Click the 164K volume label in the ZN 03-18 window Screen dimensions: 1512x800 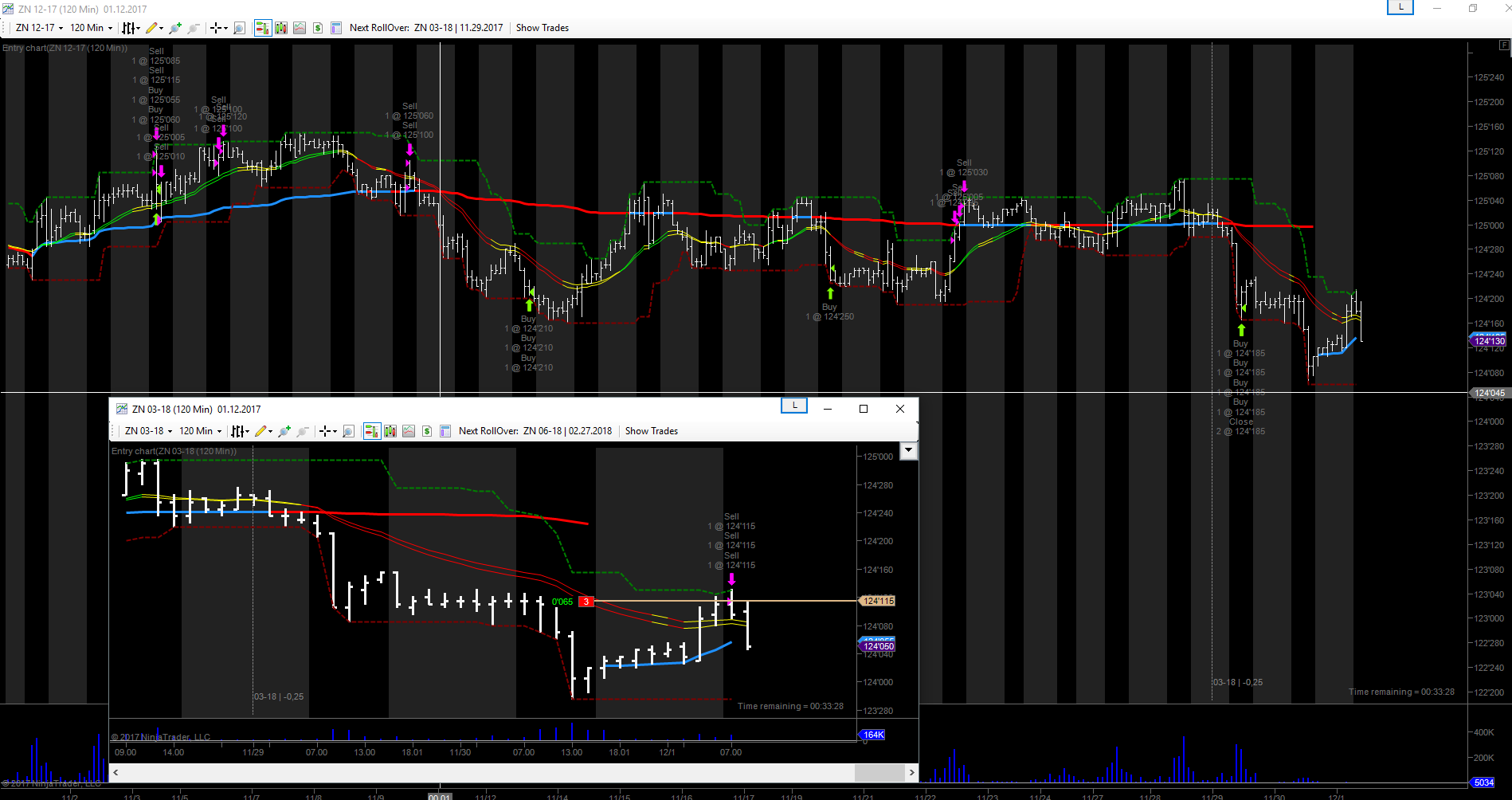(x=873, y=735)
